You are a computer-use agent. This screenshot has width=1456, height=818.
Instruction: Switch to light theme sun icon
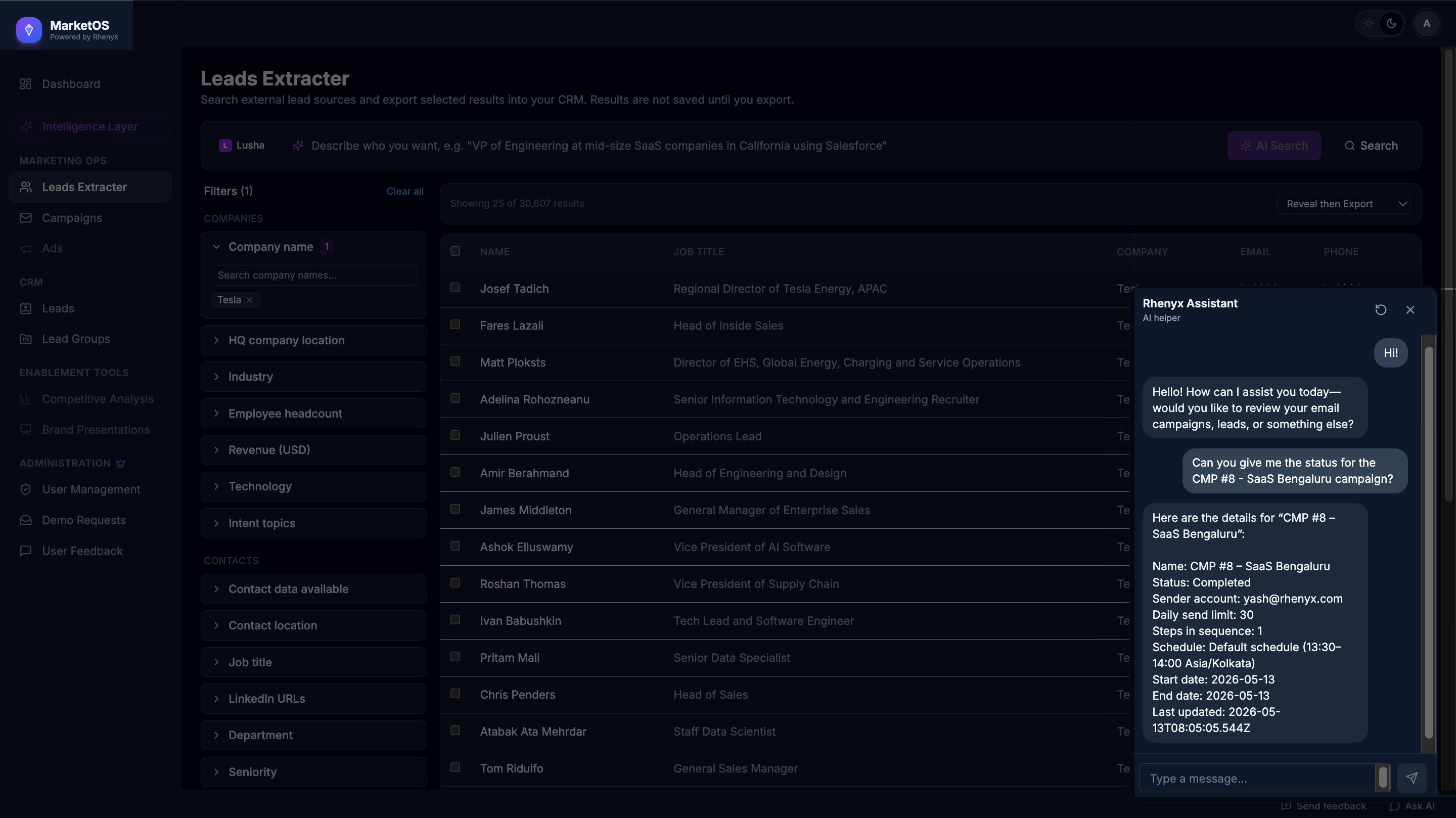(1369, 24)
